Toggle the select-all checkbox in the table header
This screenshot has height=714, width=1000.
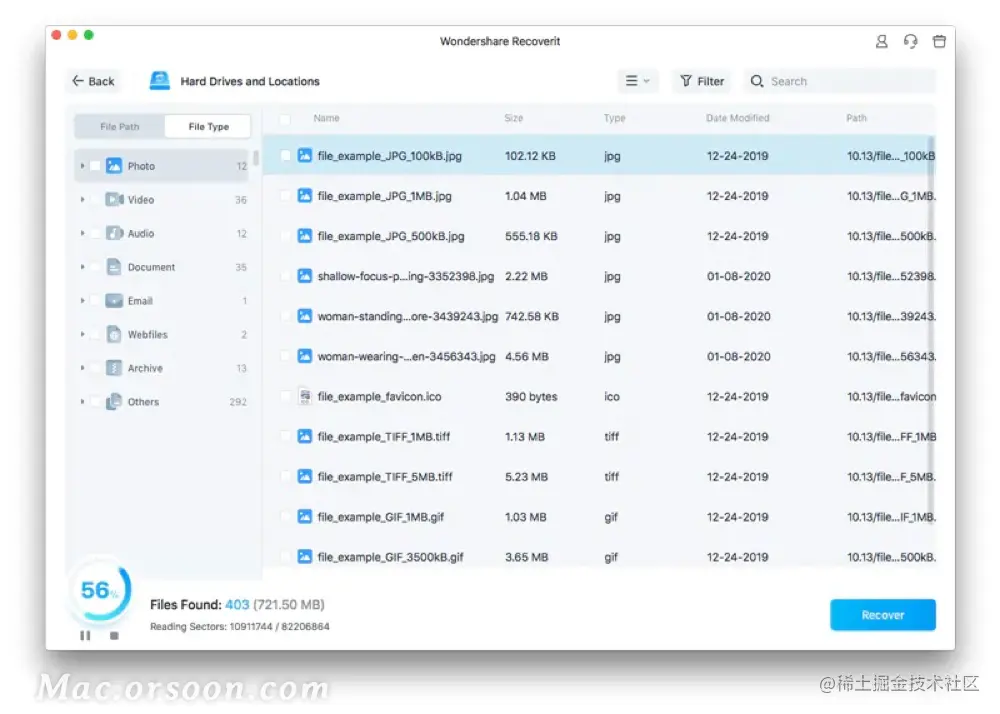click(284, 119)
